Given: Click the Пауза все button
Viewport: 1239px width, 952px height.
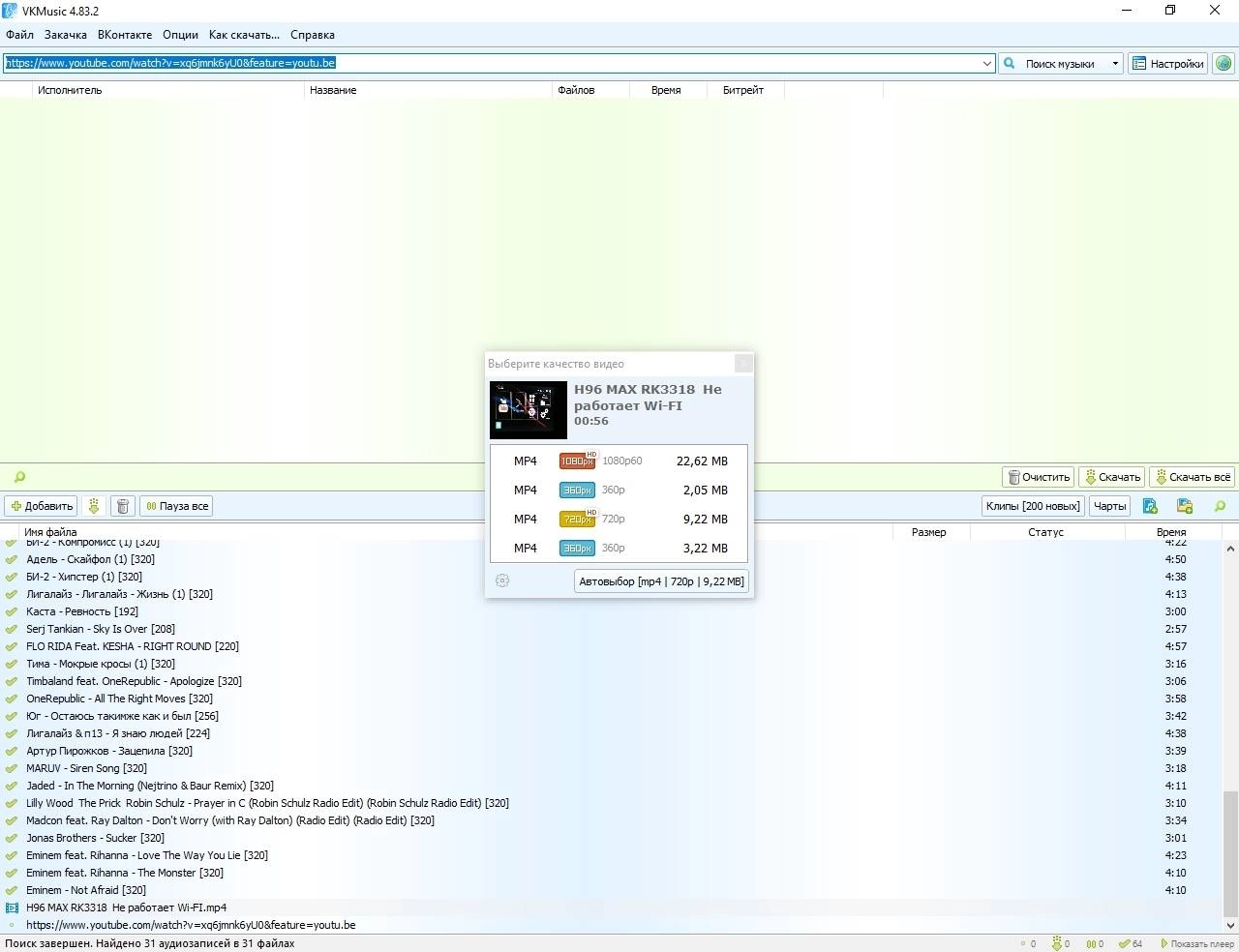Looking at the screenshot, I should pos(177,506).
